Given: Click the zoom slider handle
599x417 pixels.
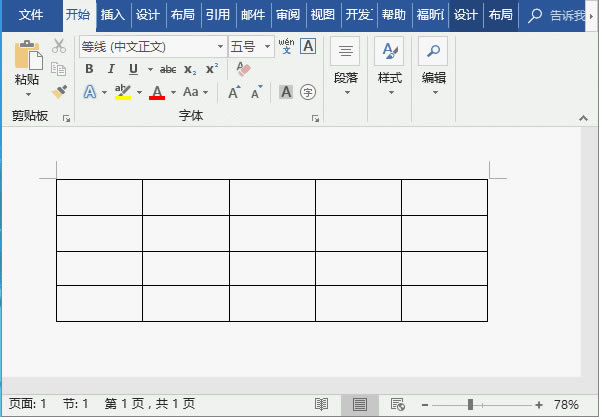Looking at the screenshot, I should pos(470,404).
